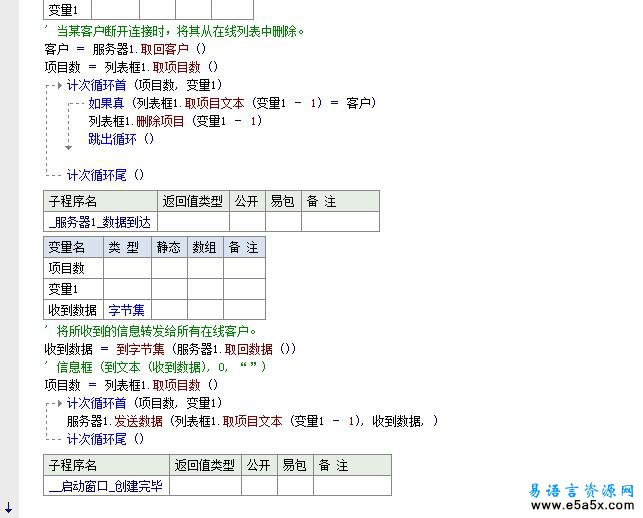This screenshot has height=518, width=643.
Task: Select comment 将所收到的信息转发给所有在线客户
Action: (151, 331)
